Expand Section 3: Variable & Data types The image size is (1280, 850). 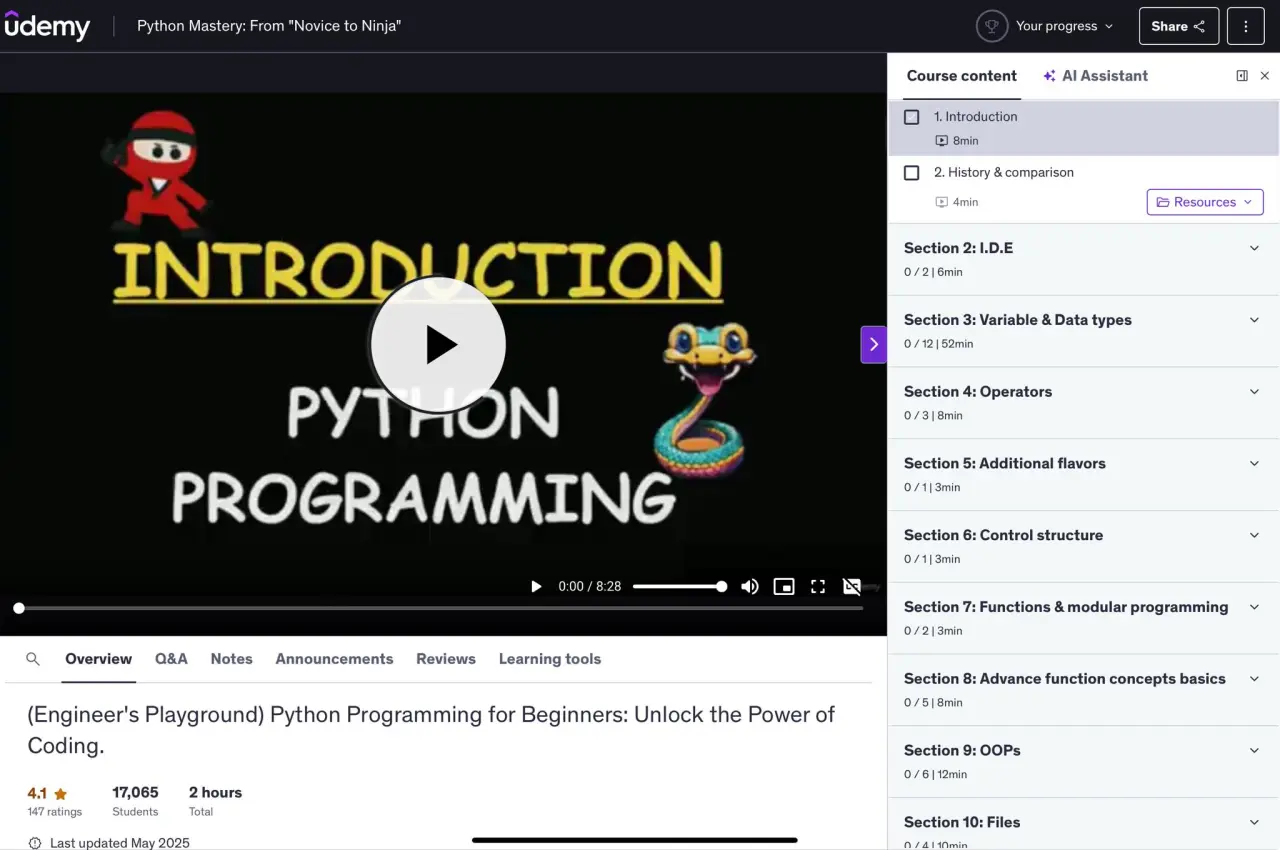pos(1083,331)
